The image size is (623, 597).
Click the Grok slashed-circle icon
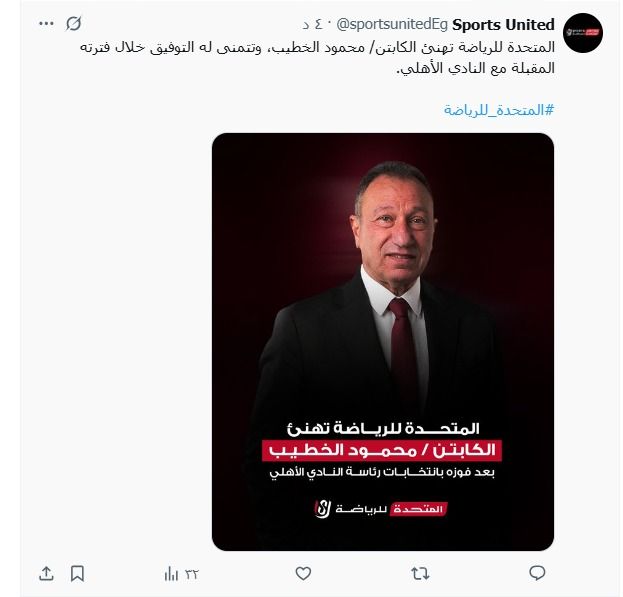click(x=73, y=23)
